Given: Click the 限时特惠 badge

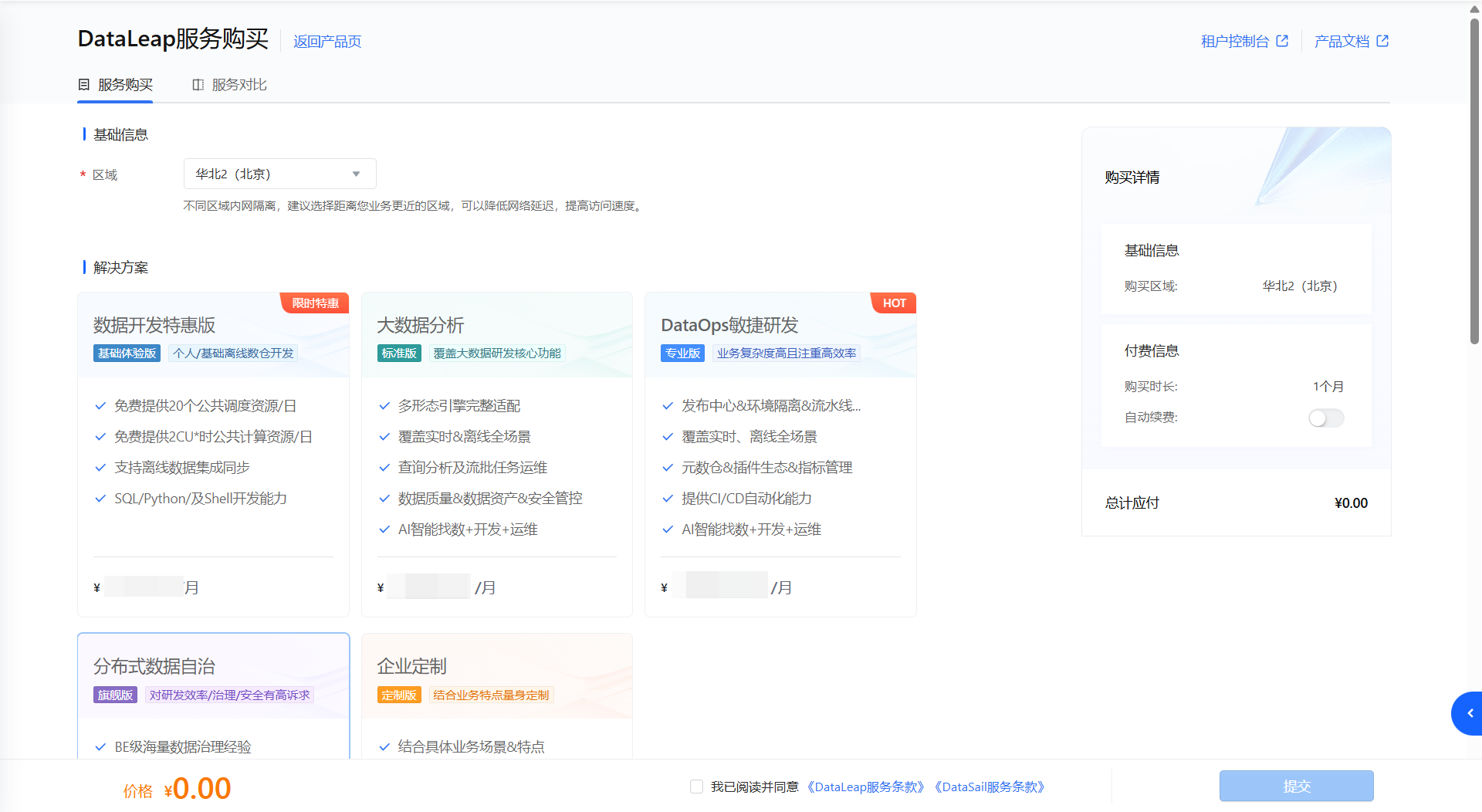Looking at the screenshot, I should pos(315,303).
